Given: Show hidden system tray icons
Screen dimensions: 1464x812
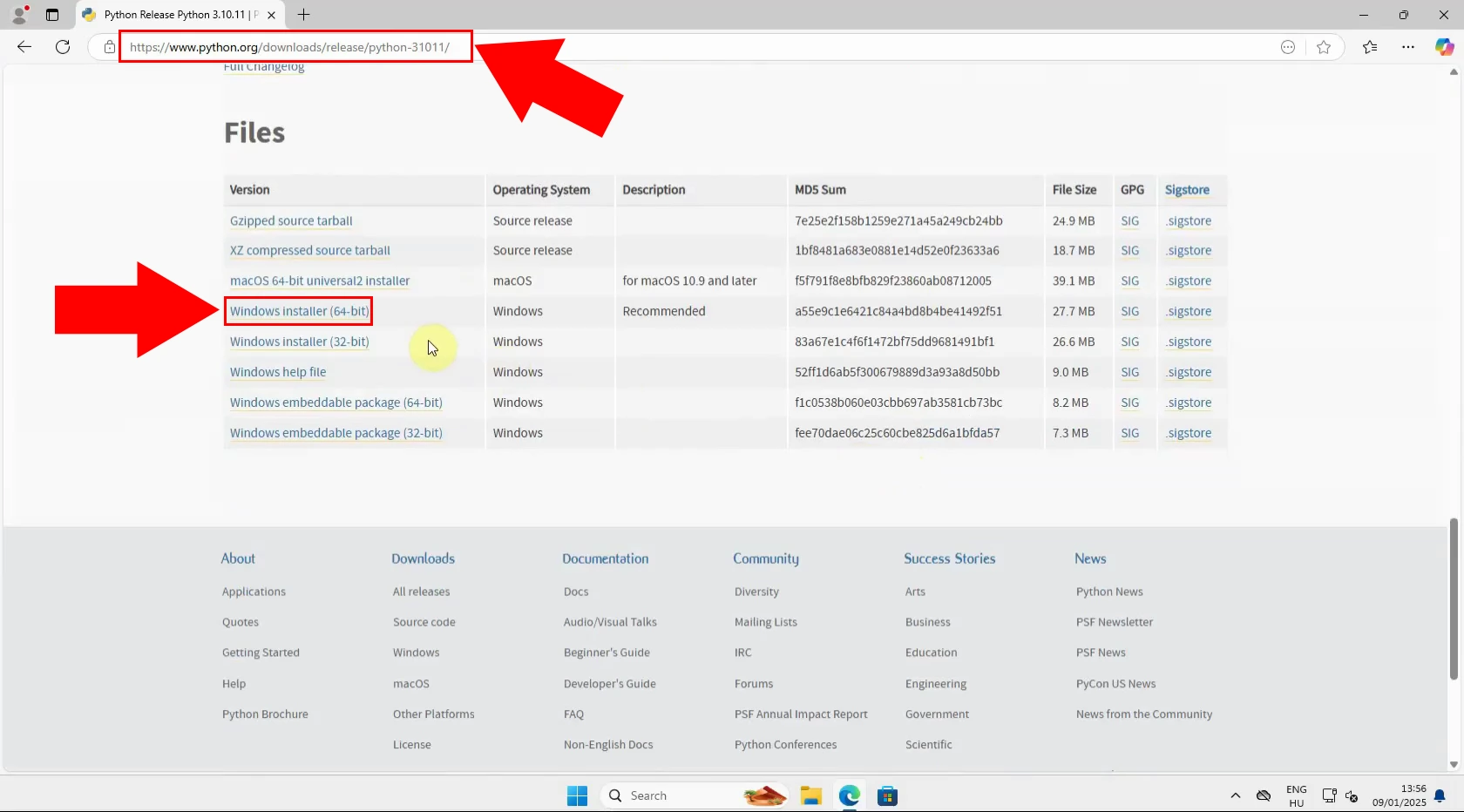Looking at the screenshot, I should click(x=1235, y=795).
